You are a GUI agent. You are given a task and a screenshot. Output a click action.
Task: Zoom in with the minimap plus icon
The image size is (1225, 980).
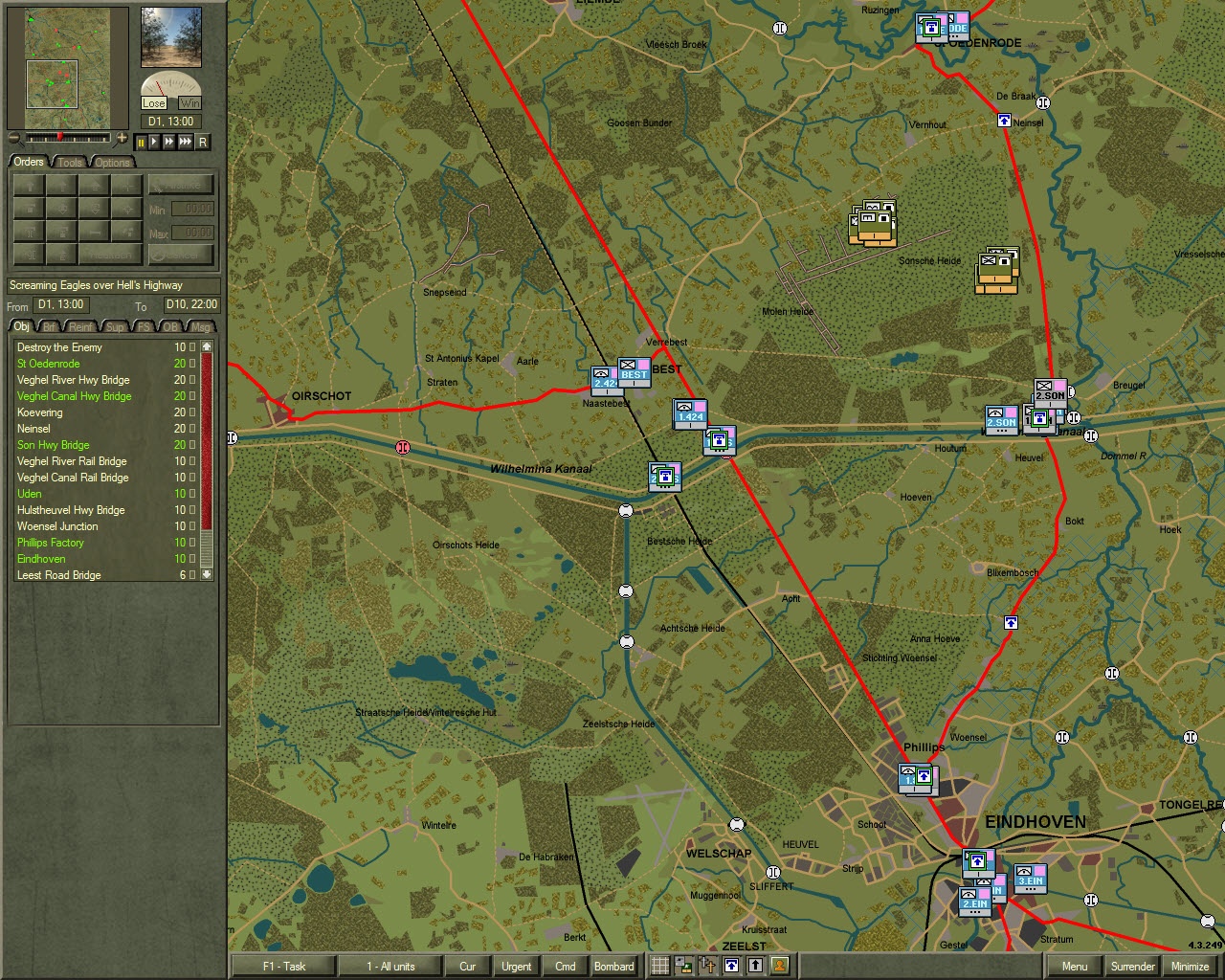[121, 139]
